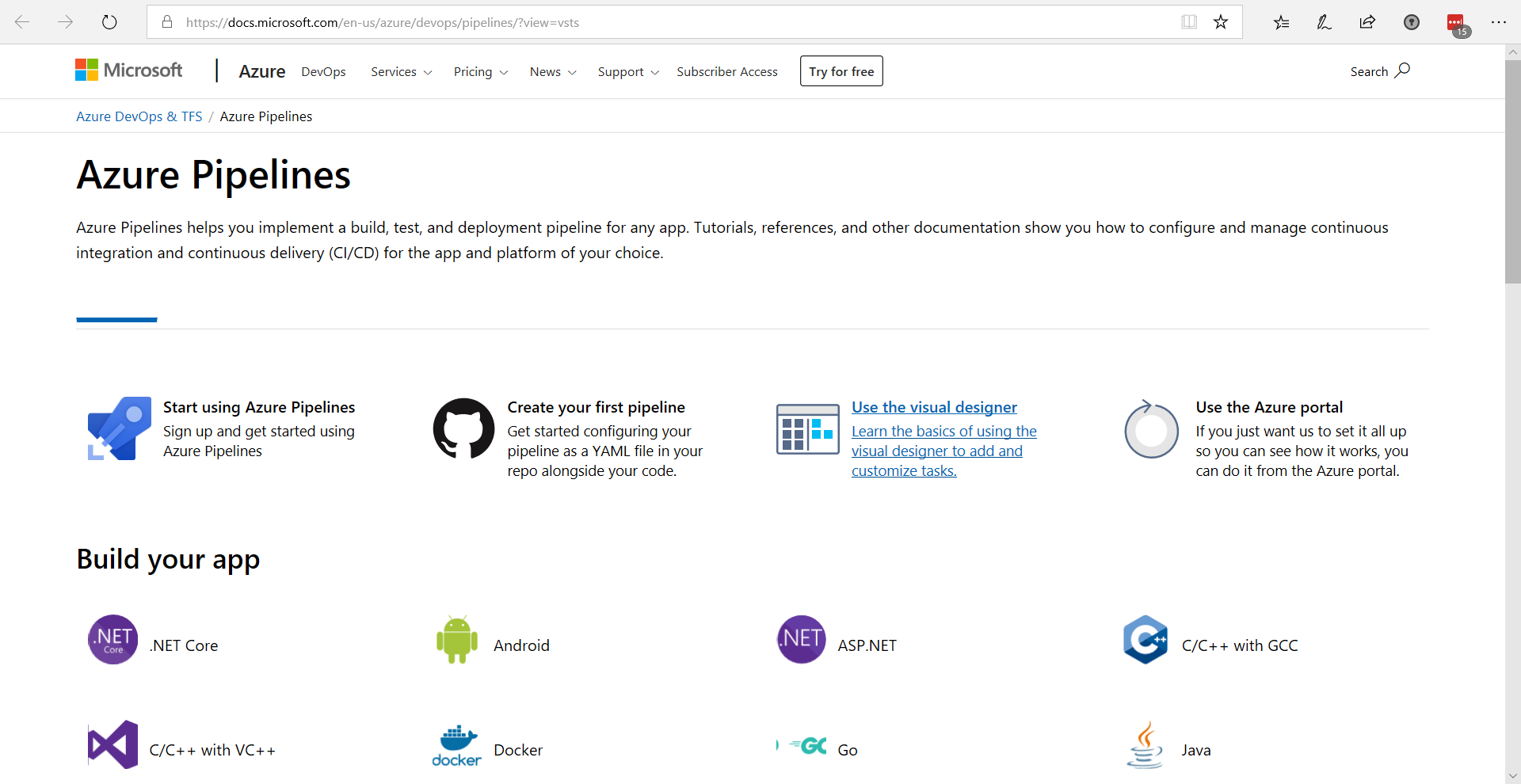This screenshot has height=784, width=1521.
Task: Click the Azure Pipelines breadcrumb text
Action: [x=266, y=116]
